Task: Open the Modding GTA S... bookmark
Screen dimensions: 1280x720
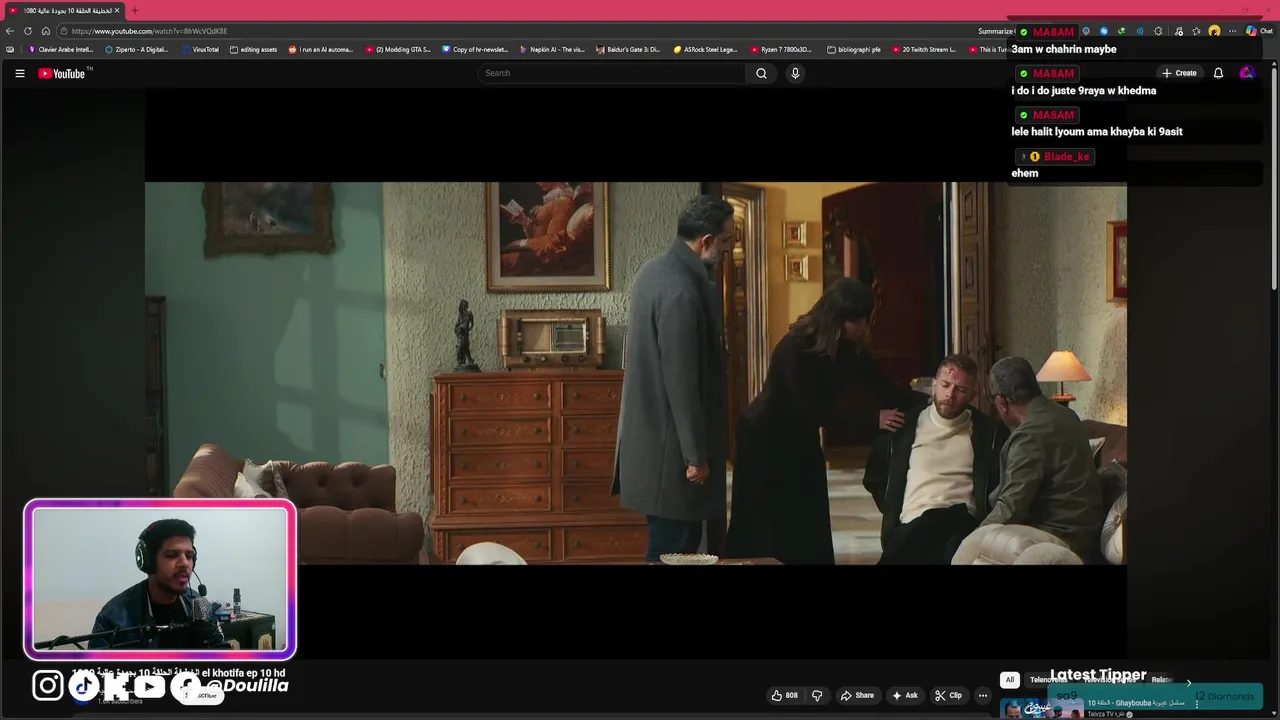Action: coord(398,49)
